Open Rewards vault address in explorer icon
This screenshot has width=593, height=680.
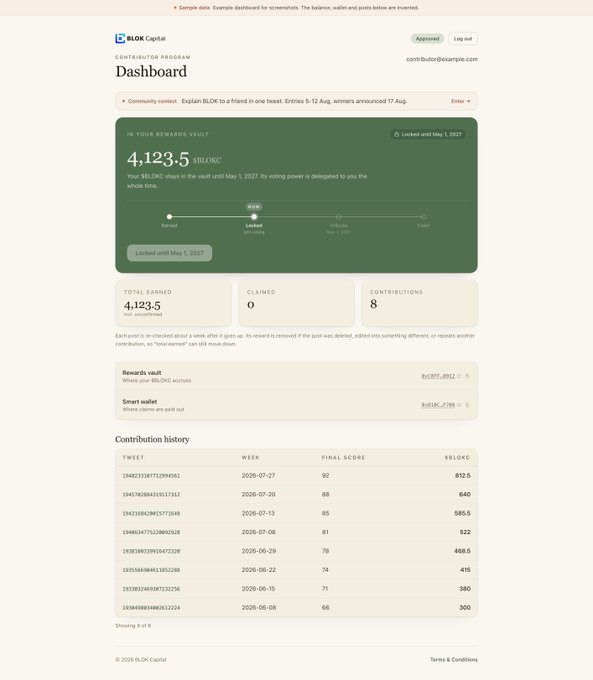(x=459, y=376)
